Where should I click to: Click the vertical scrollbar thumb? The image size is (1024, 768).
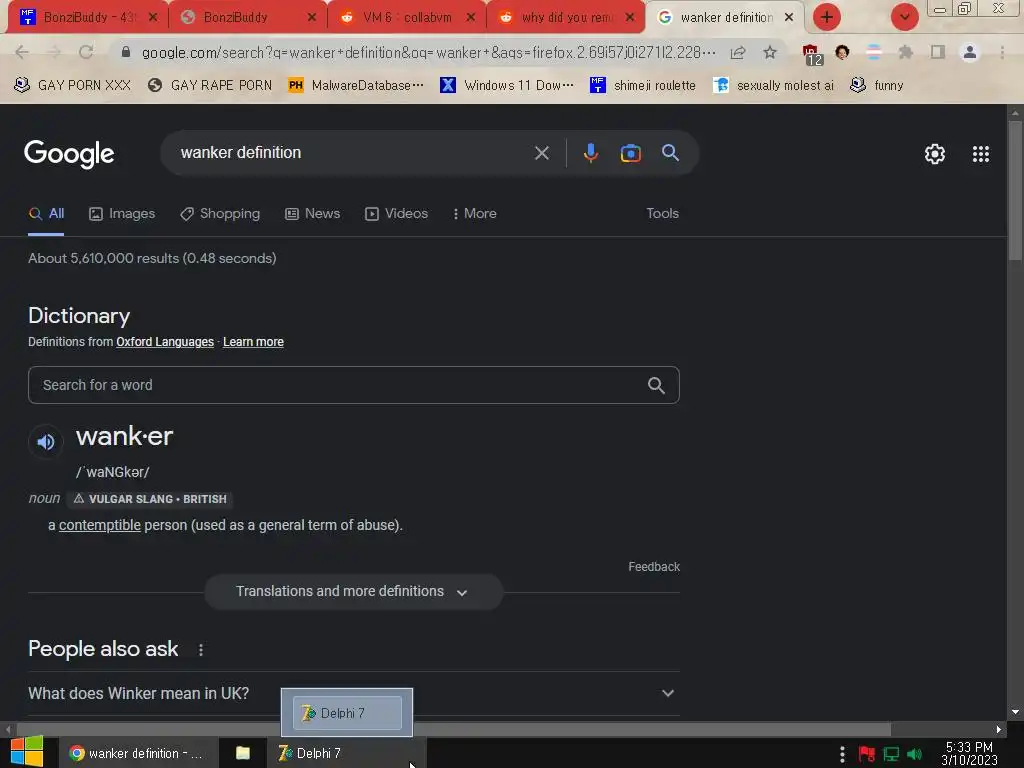pyautogui.click(x=1015, y=191)
